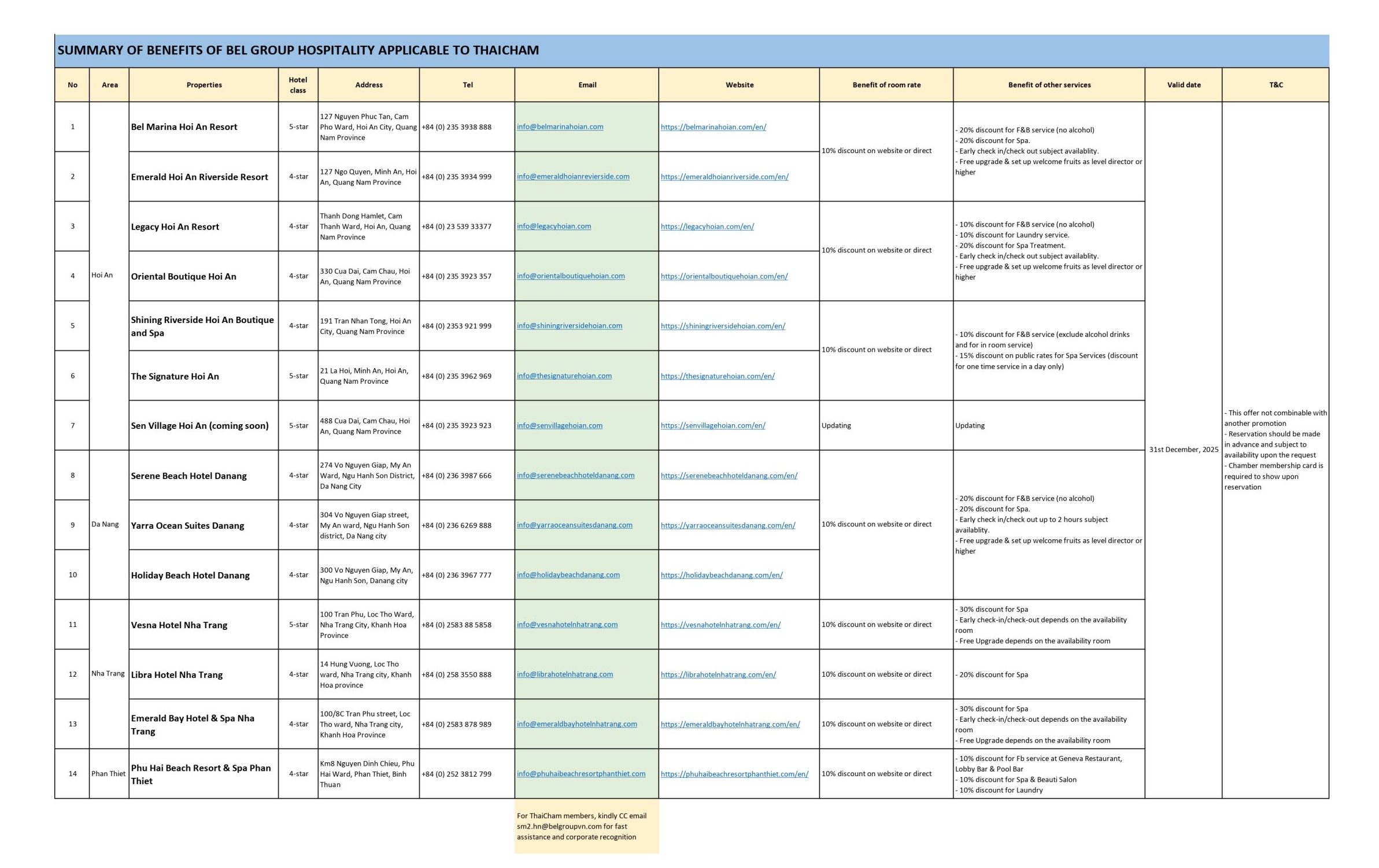
Task: Open info@senvillagehoian.com email link
Action: [x=560, y=425]
